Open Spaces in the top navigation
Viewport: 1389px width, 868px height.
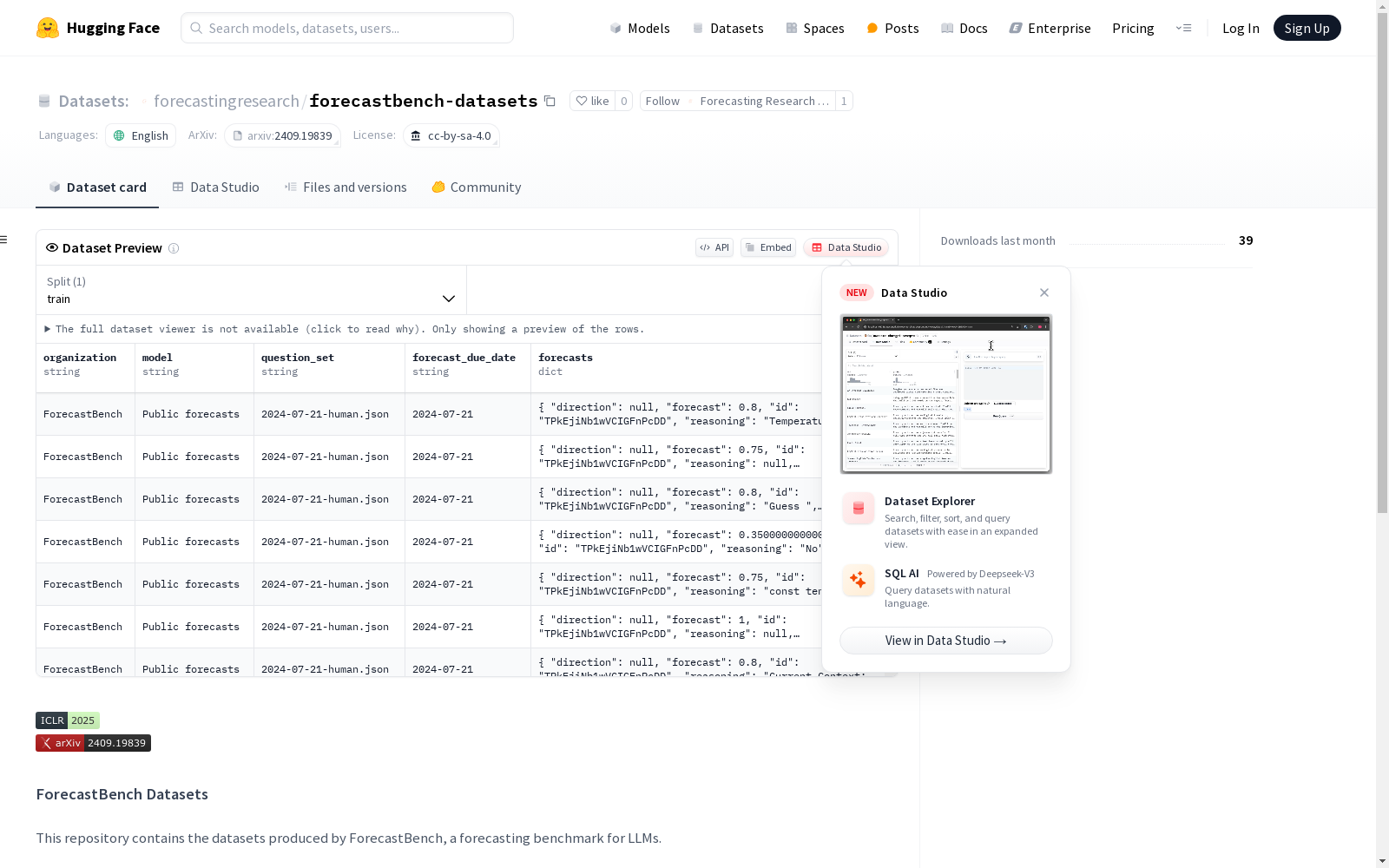tap(815, 28)
